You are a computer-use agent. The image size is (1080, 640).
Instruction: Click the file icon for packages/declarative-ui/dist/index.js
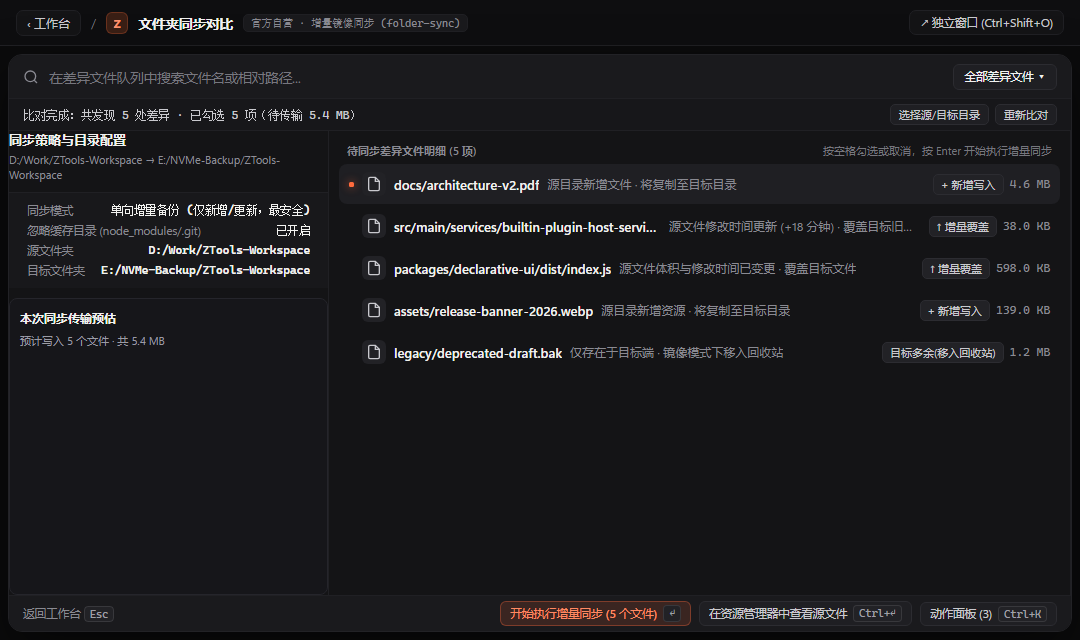tap(374, 268)
